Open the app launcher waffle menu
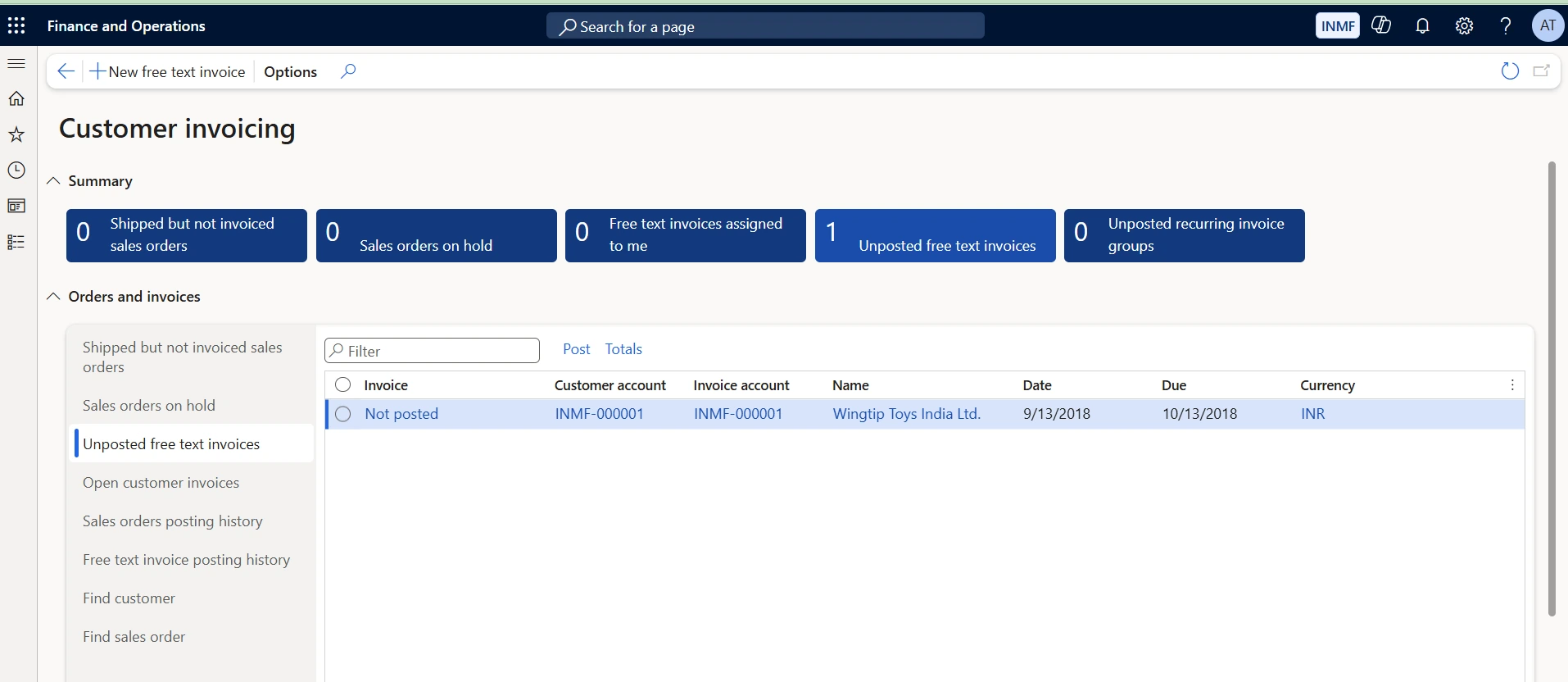1568x682 pixels. click(16, 25)
